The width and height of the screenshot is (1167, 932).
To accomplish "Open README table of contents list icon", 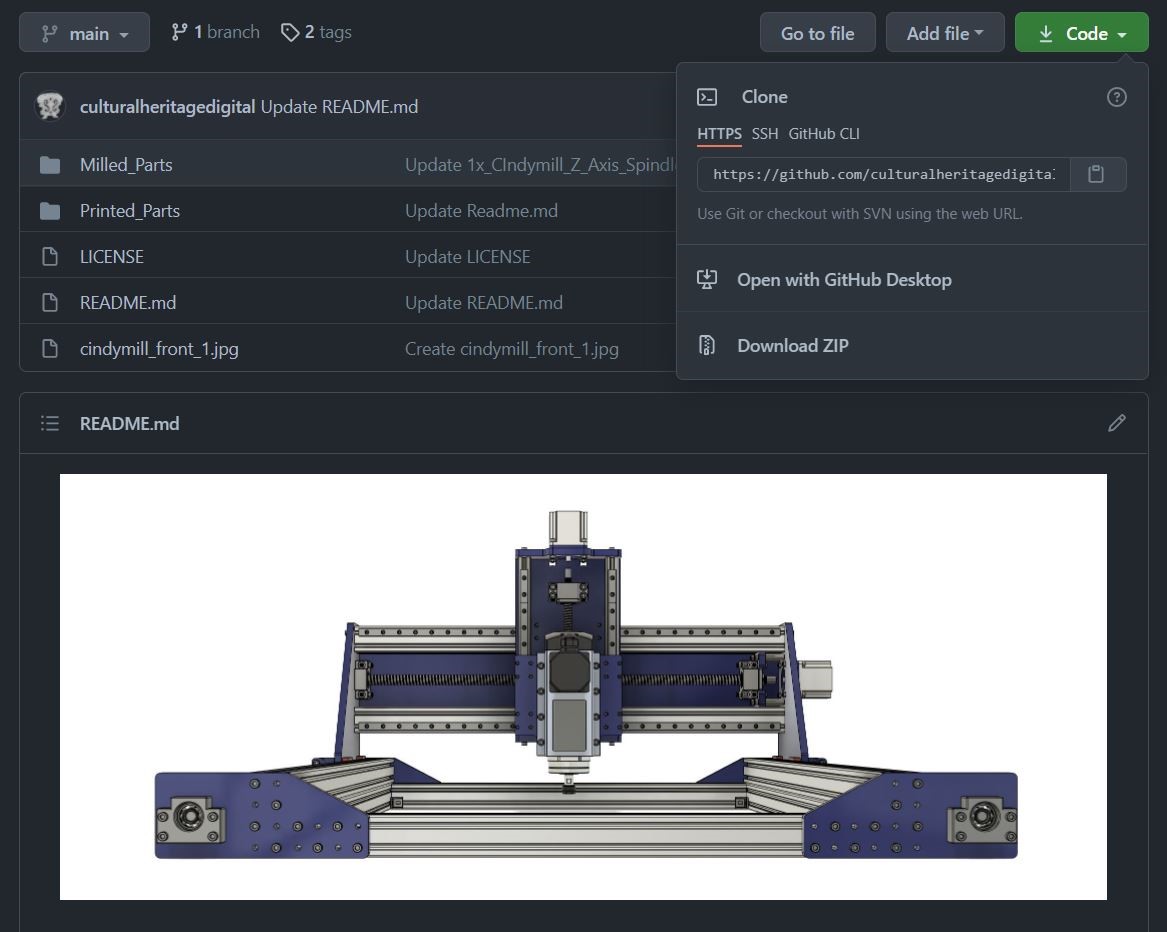I will pos(50,423).
